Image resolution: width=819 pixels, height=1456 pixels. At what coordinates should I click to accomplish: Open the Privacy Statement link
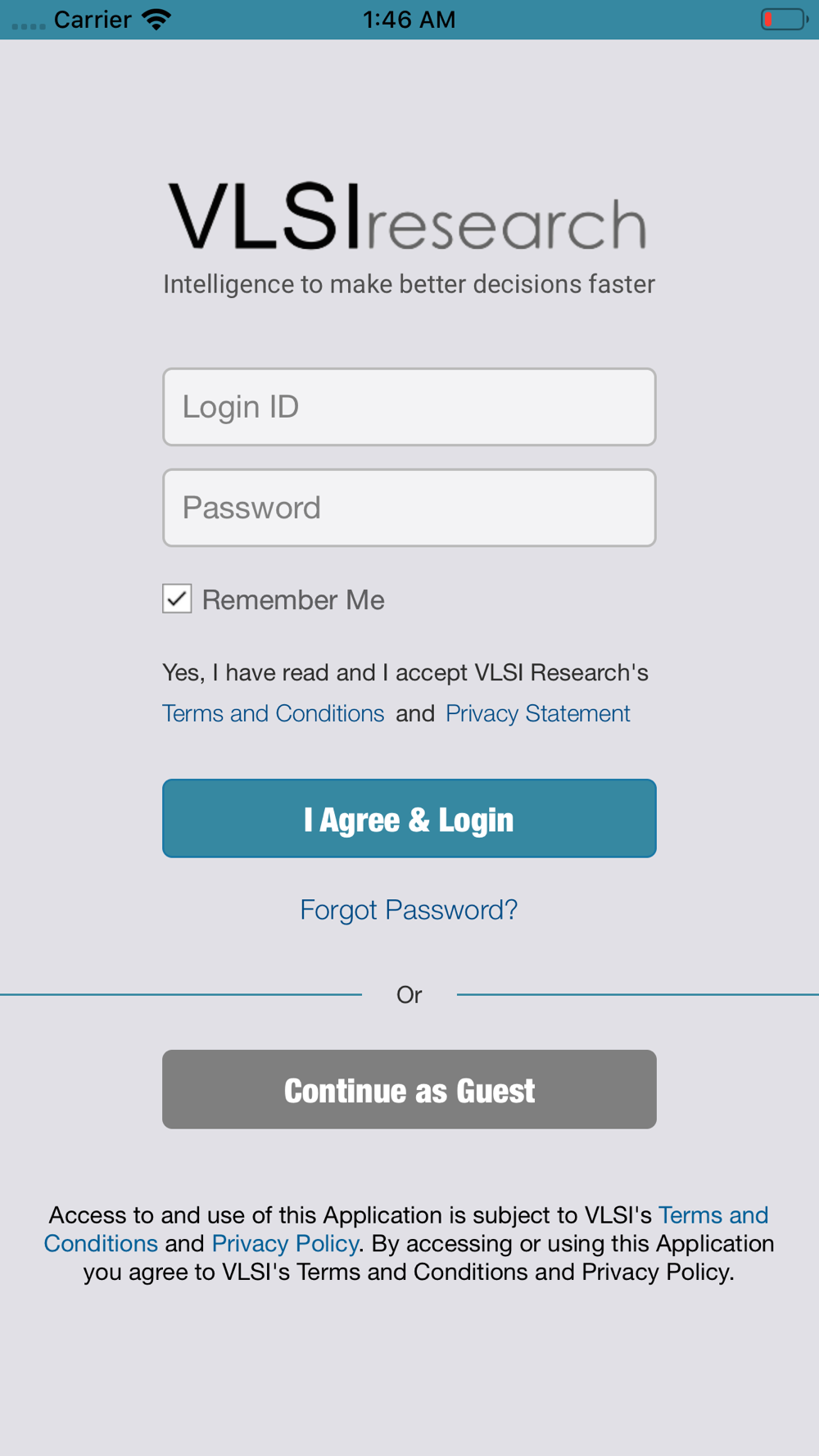[x=537, y=713]
